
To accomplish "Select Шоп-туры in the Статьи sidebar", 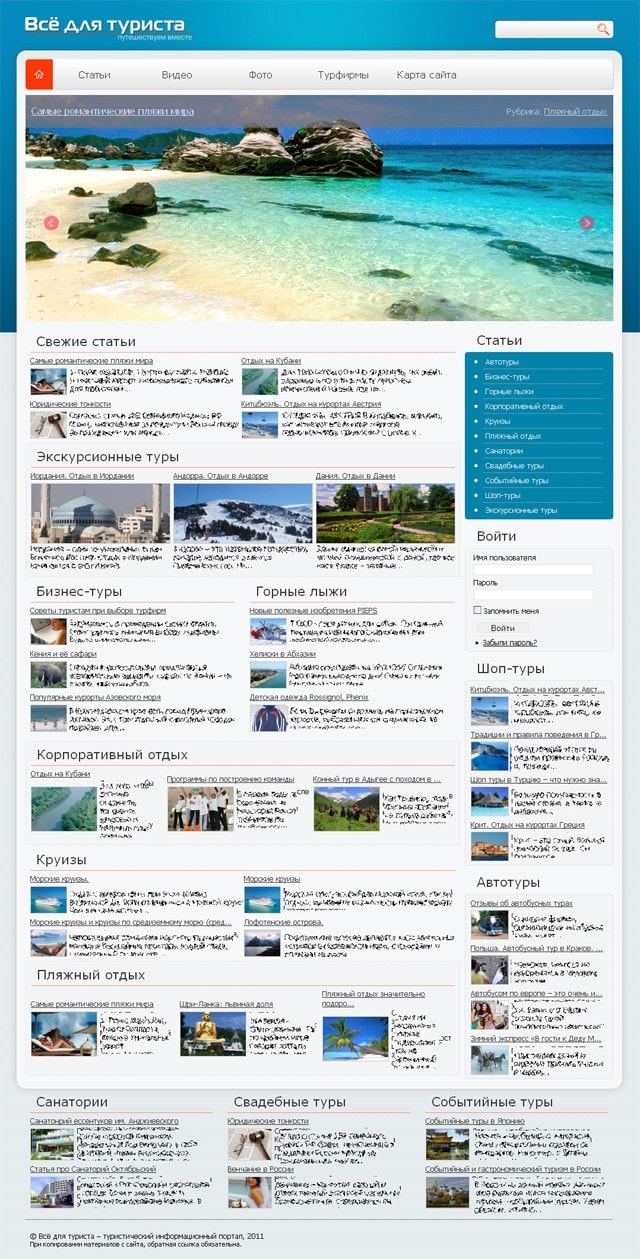I will click(503, 495).
